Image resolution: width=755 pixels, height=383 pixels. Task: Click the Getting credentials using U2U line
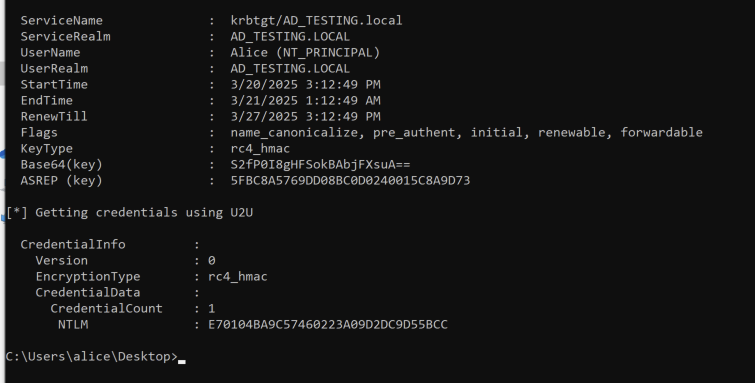point(130,212)
